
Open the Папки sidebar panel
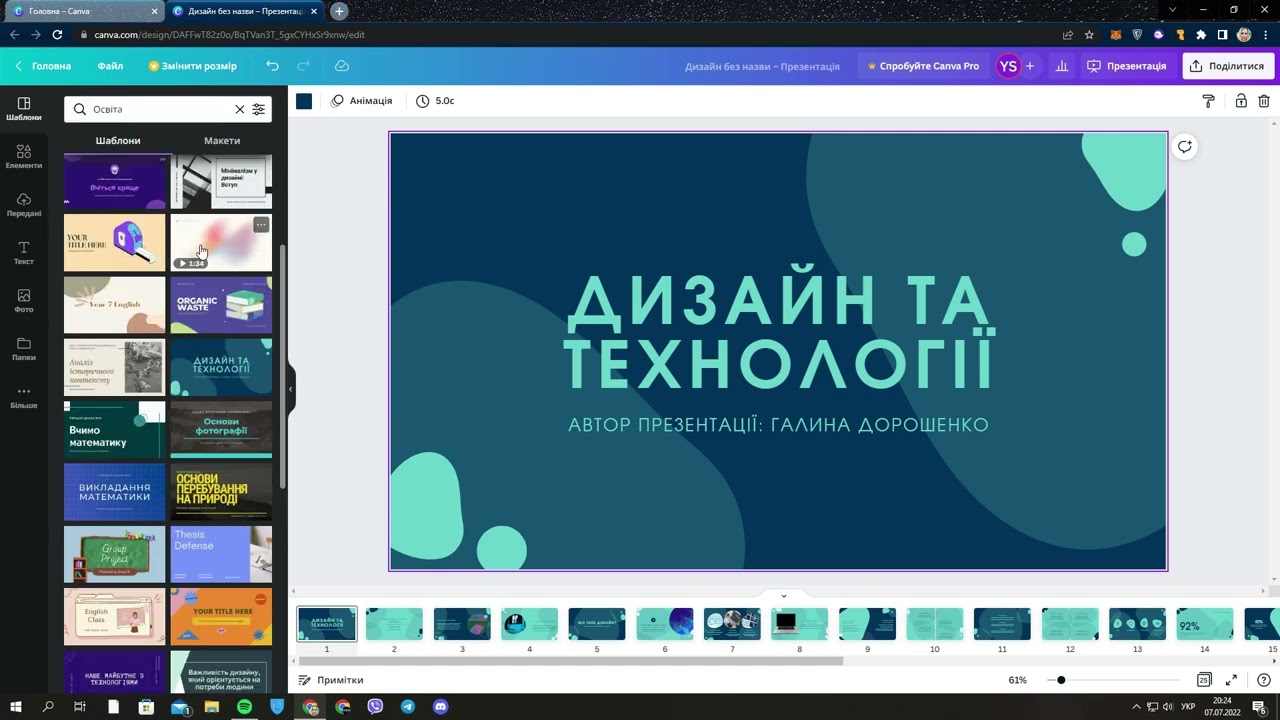[24, 349]
